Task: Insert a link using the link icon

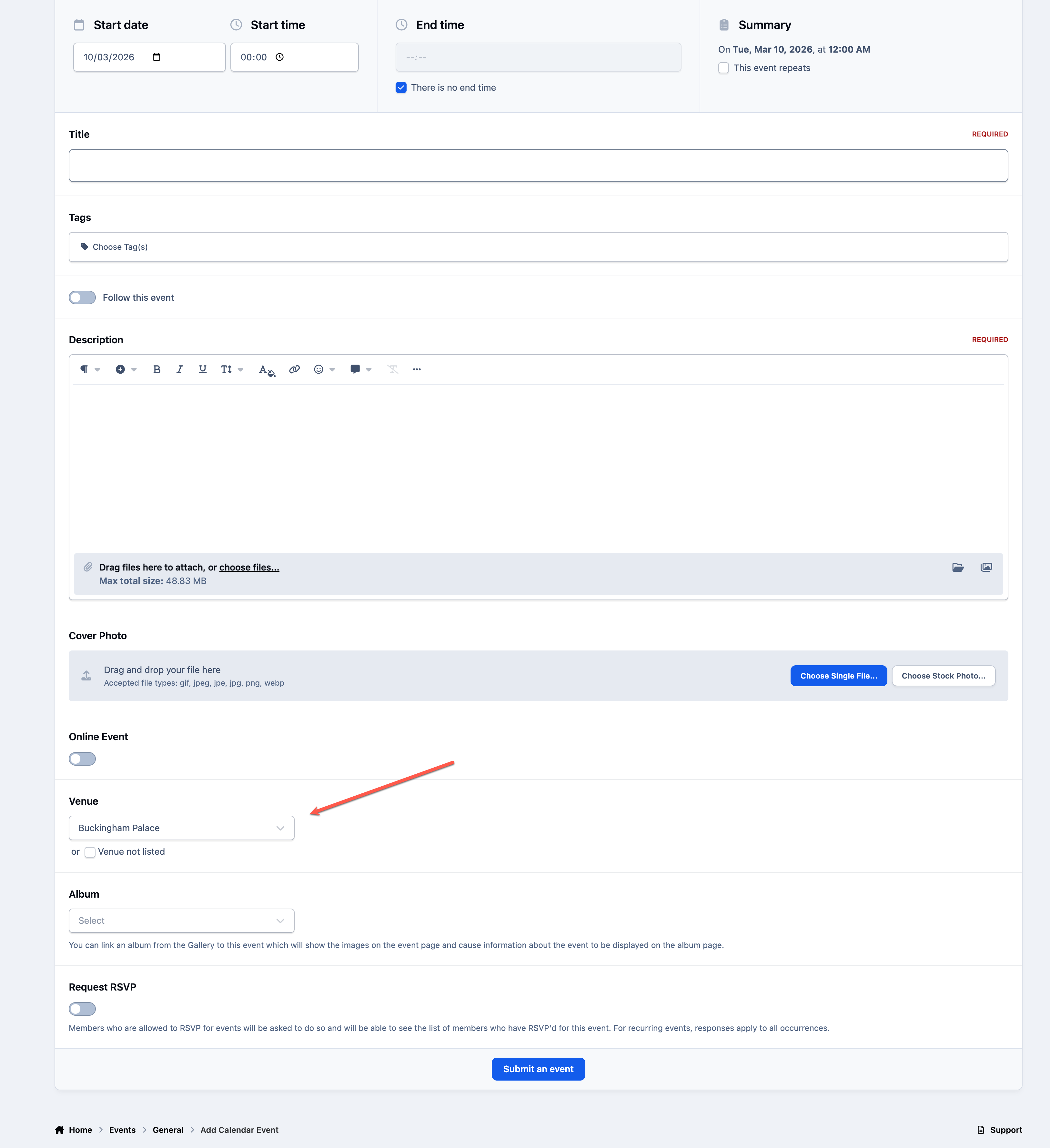Action: click(x=294, y=369)
